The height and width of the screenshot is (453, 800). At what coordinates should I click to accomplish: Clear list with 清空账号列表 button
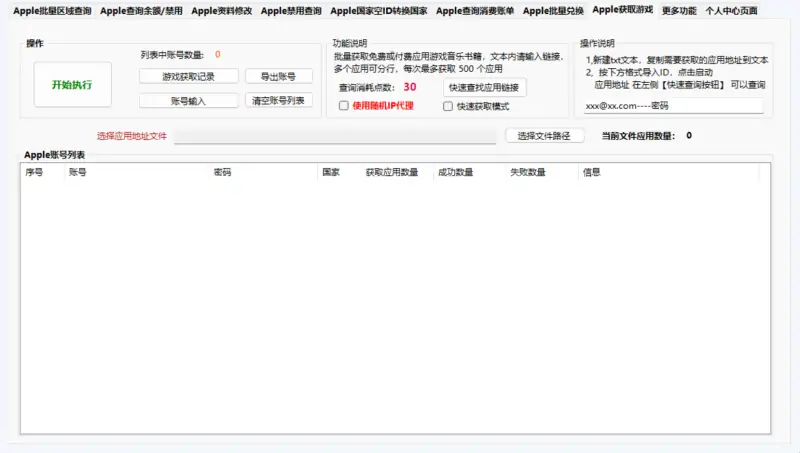point(278,100)
